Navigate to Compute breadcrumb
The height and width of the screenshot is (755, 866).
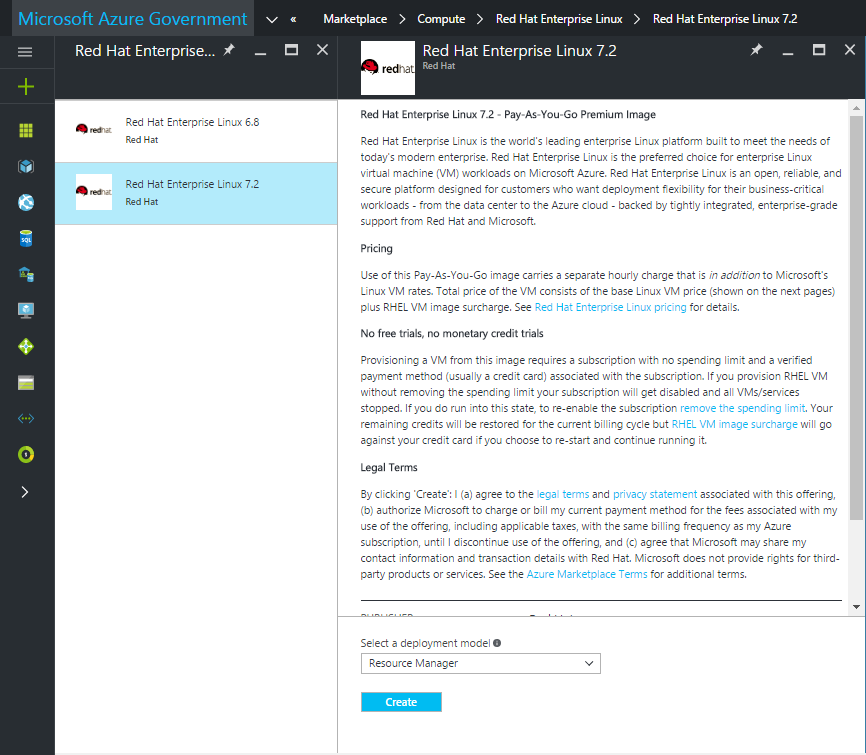[441, 17]
